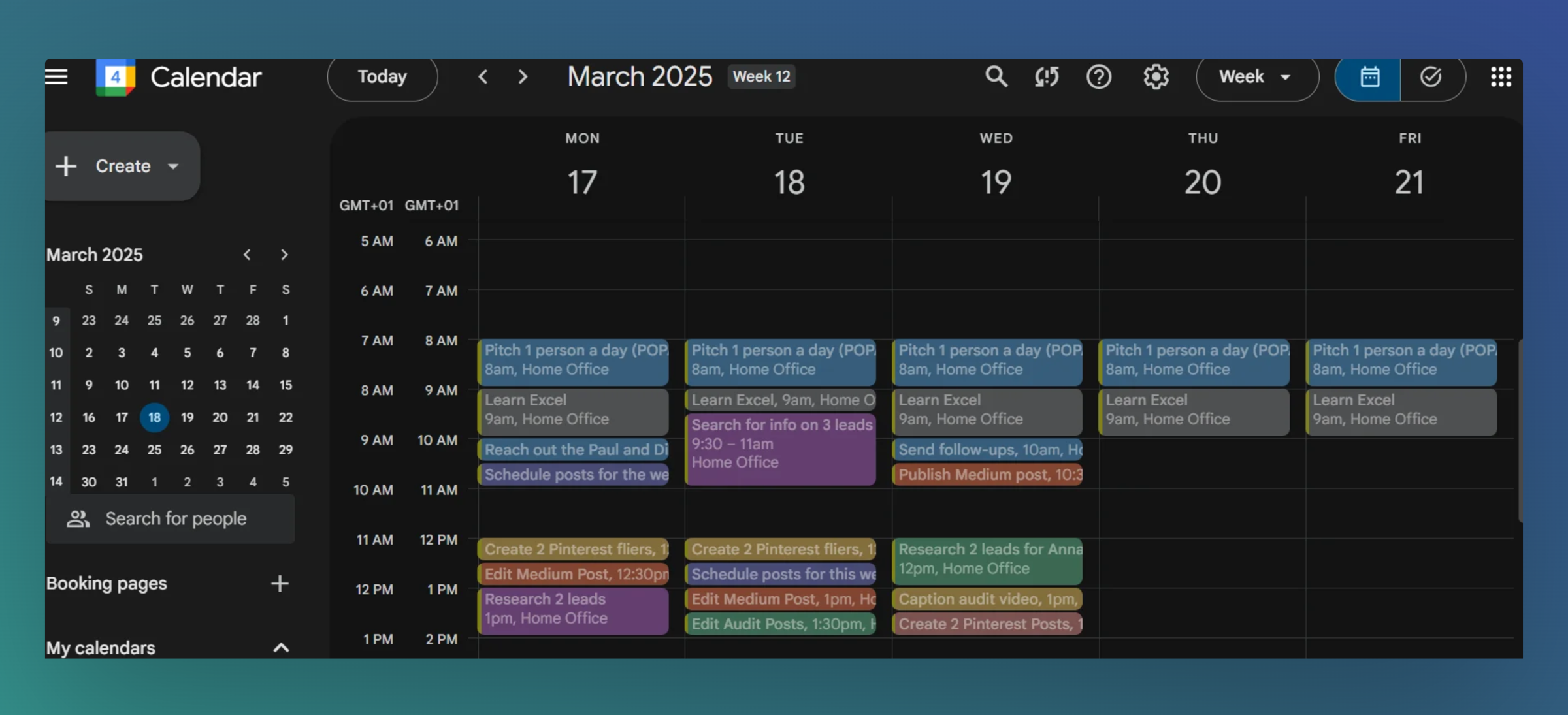The image size is (1568, 715).
Task: Open the calendar search magnifier
Action: (996, 77)
